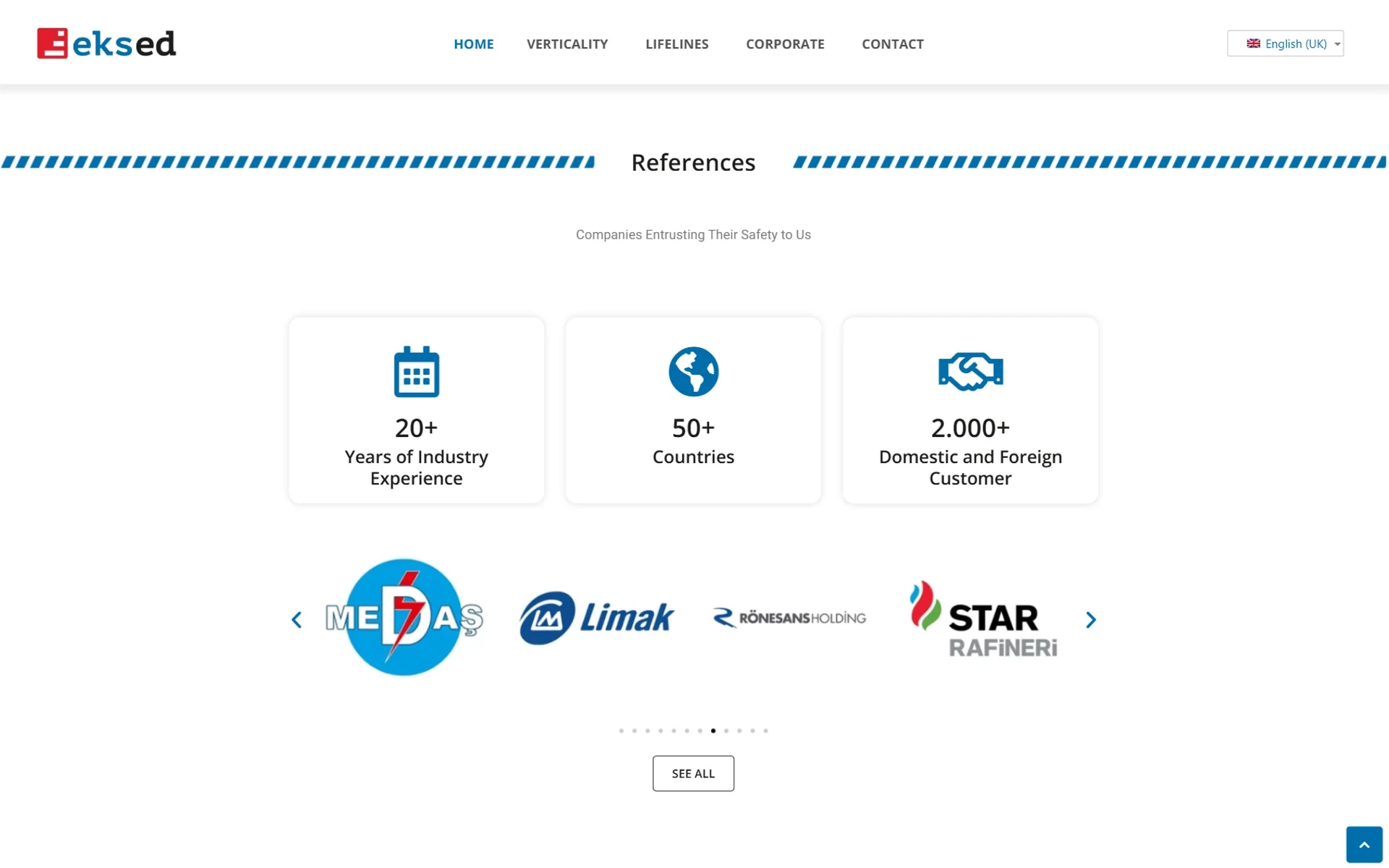
Task: Click the scroll-to-top arrow button
Action: (1364, 845)
